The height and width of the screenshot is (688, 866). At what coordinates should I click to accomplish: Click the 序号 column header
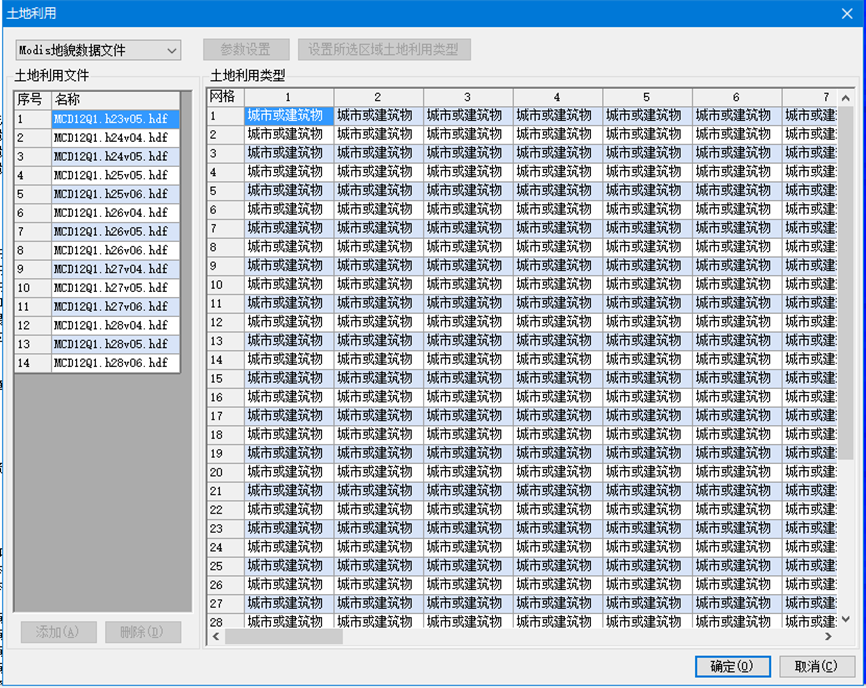tap(32, 100)
